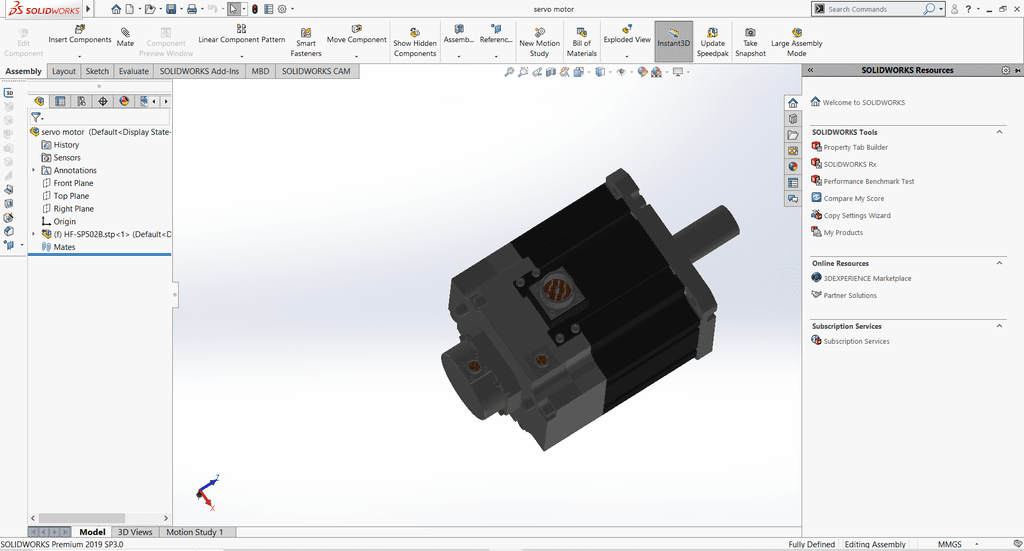Viewport: 1024px width, 551px height.
Task: Launch SOLIDWORKS Rx link
Action: pyautogui.click(x=850, y=164)
